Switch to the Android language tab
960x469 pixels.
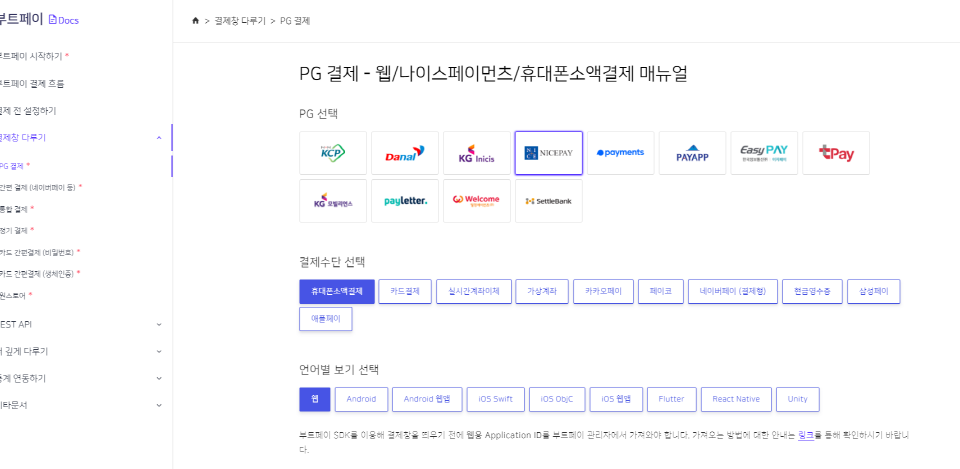(361, 399)
